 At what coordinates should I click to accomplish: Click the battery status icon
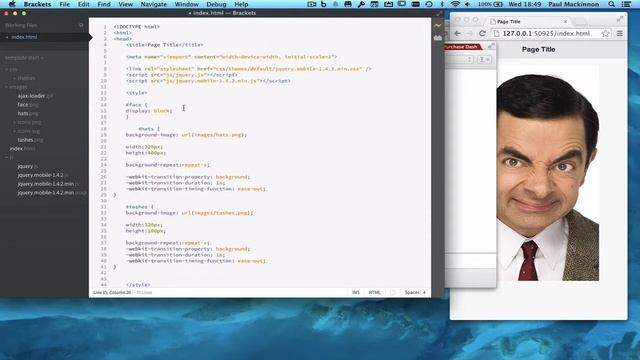[x=498, y=4]
